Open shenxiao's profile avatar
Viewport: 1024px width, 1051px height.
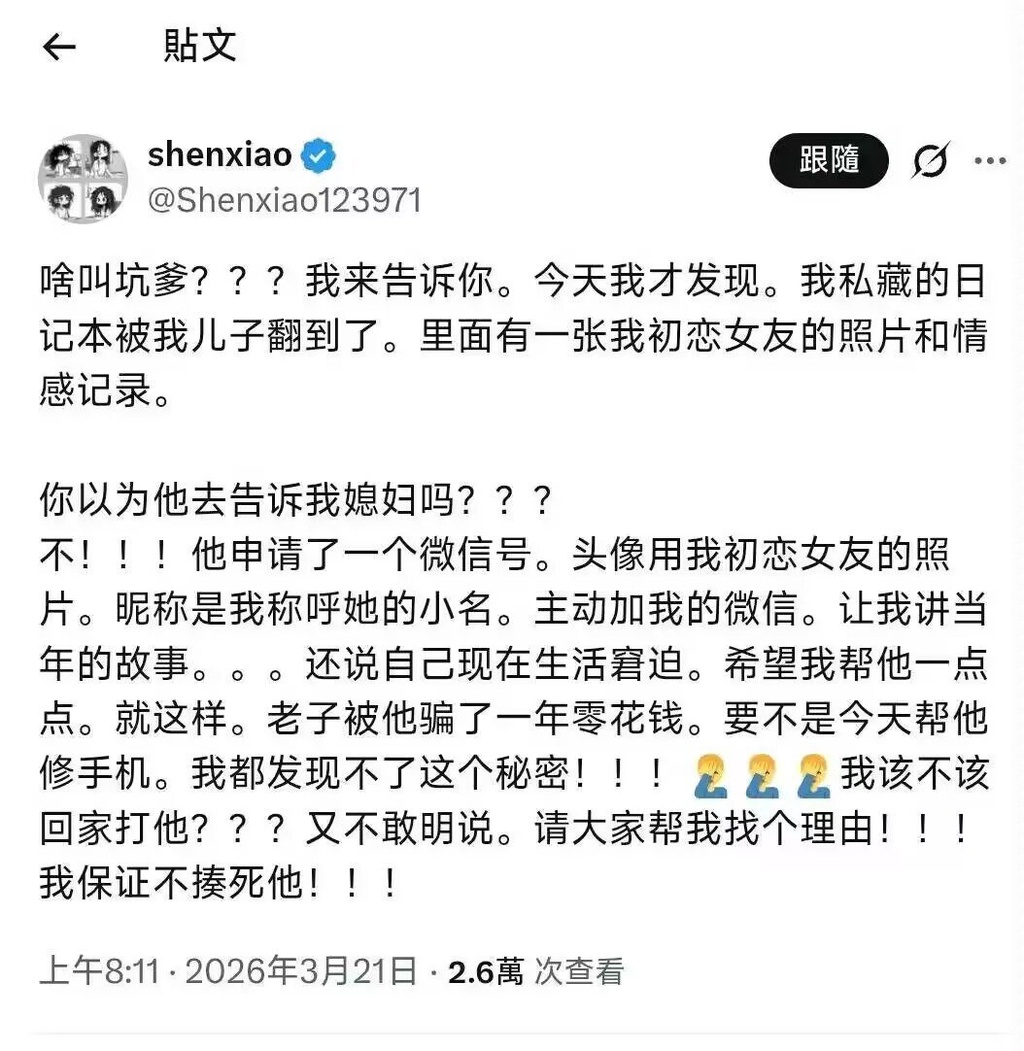[83, 178]
